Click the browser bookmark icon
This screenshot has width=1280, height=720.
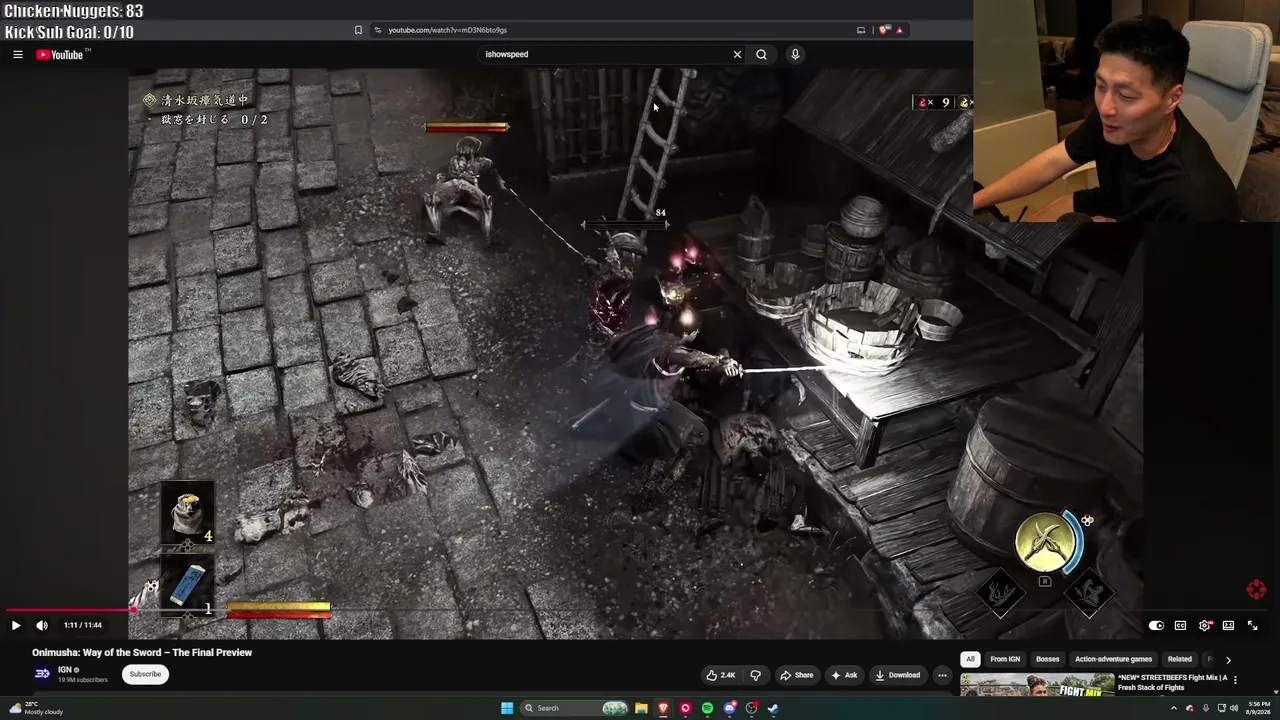click(358, 30)
